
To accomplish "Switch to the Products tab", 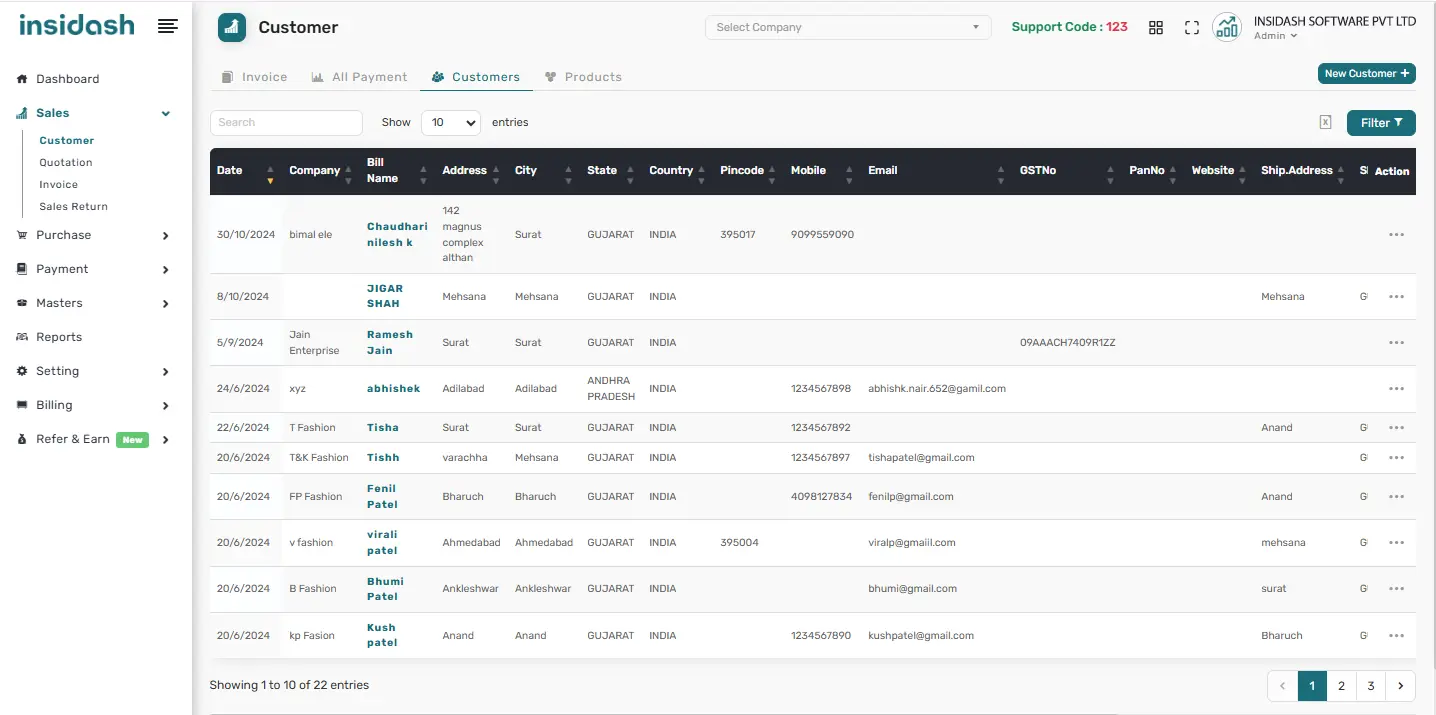I will (584, 77).
